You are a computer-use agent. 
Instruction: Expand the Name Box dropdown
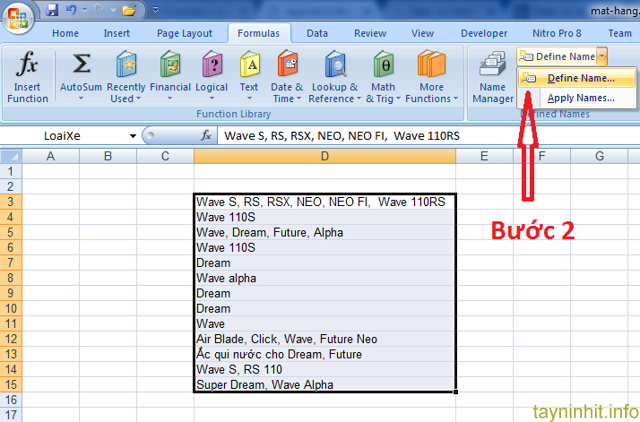pos(133,135)
